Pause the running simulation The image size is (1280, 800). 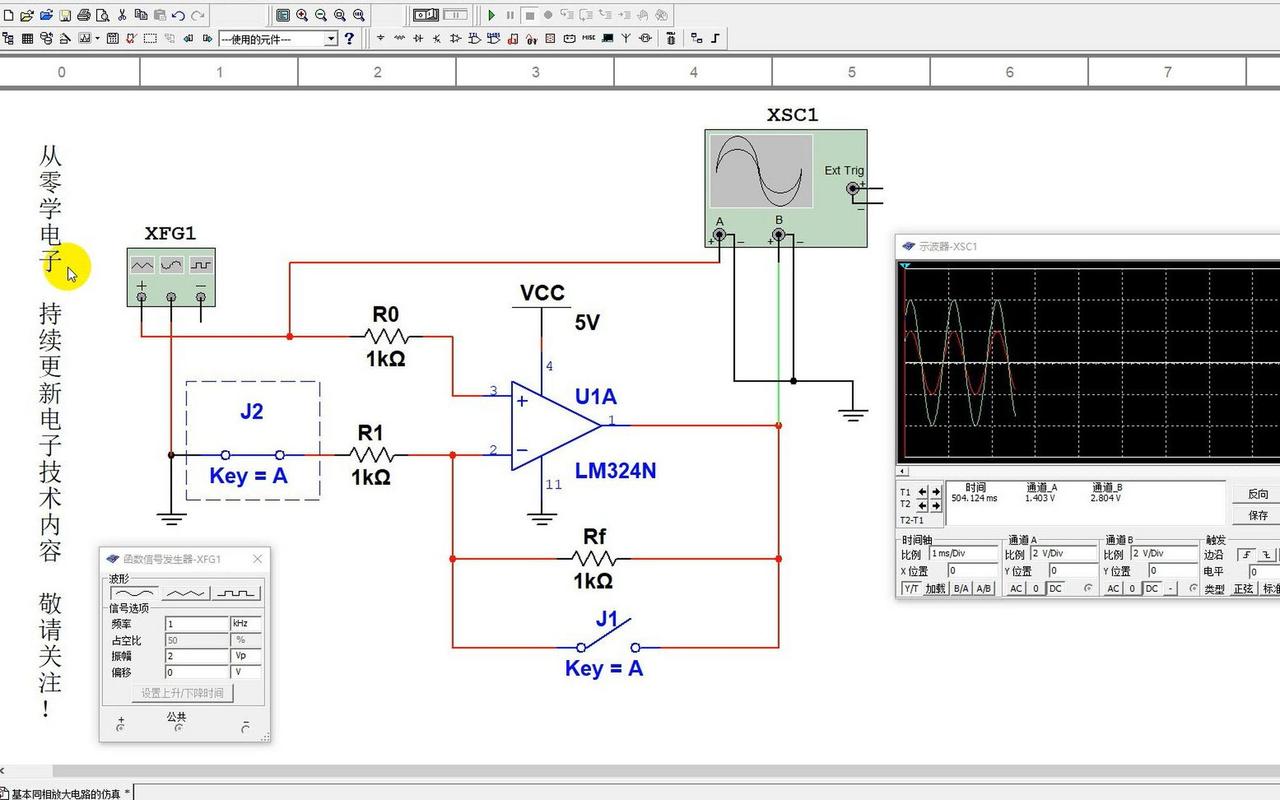[512, 15]
